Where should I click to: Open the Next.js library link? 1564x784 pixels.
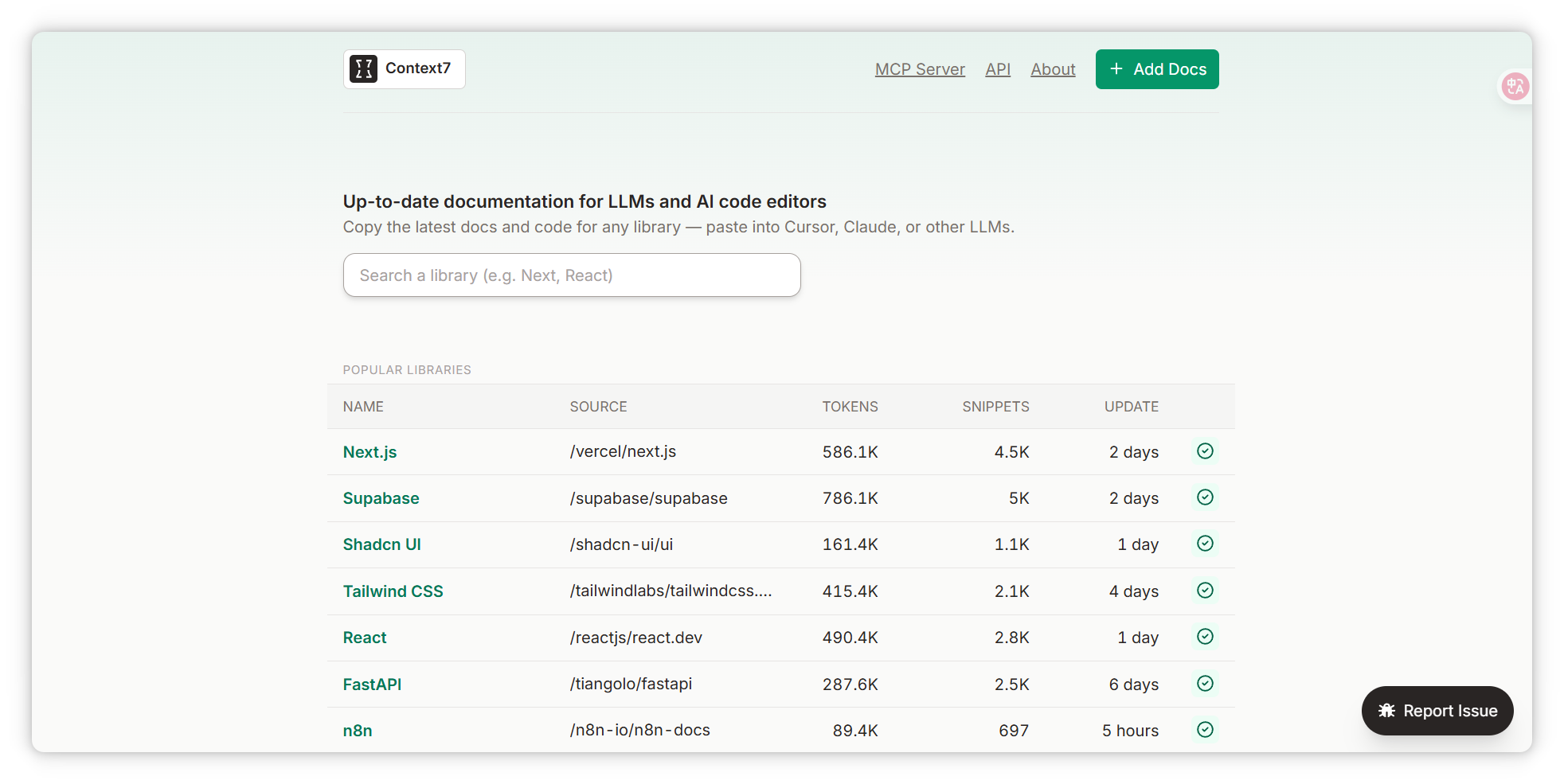click(x=369, y=452)
